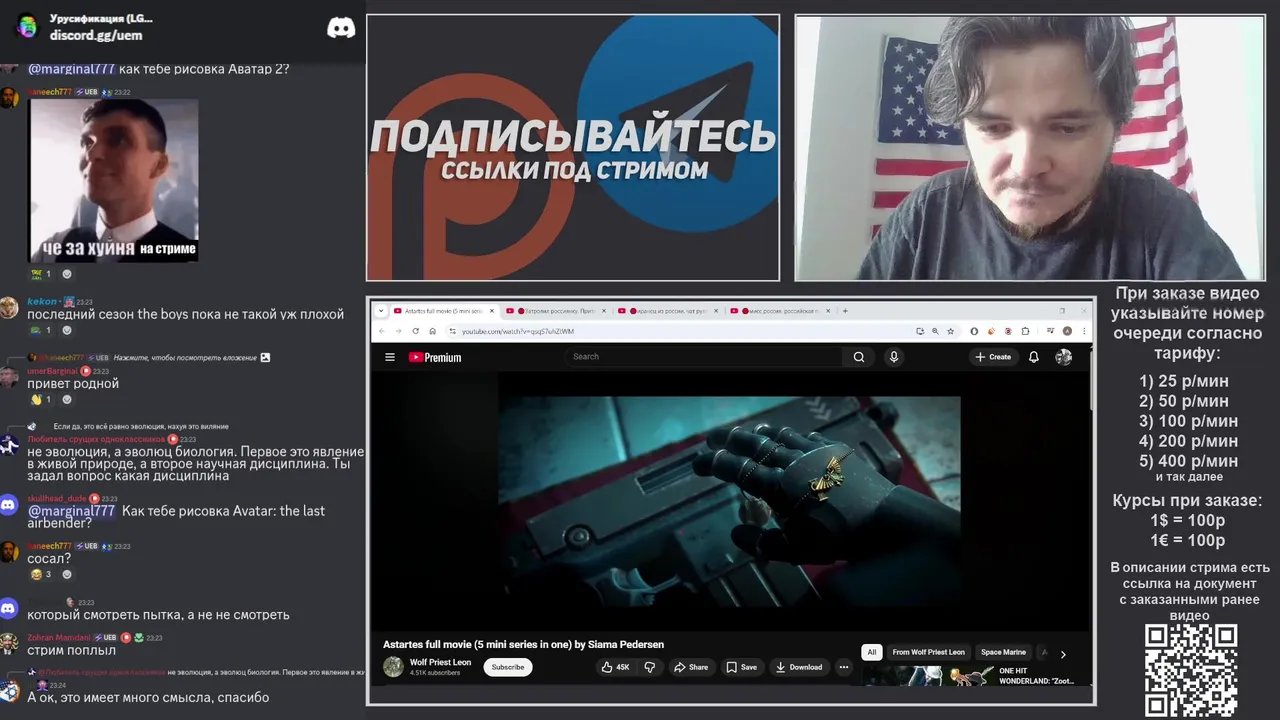This screenshot has height=720, width=1280.
Task: Toggle reaction under 'последний сезон the boys' message
Action: pos(41,330)
